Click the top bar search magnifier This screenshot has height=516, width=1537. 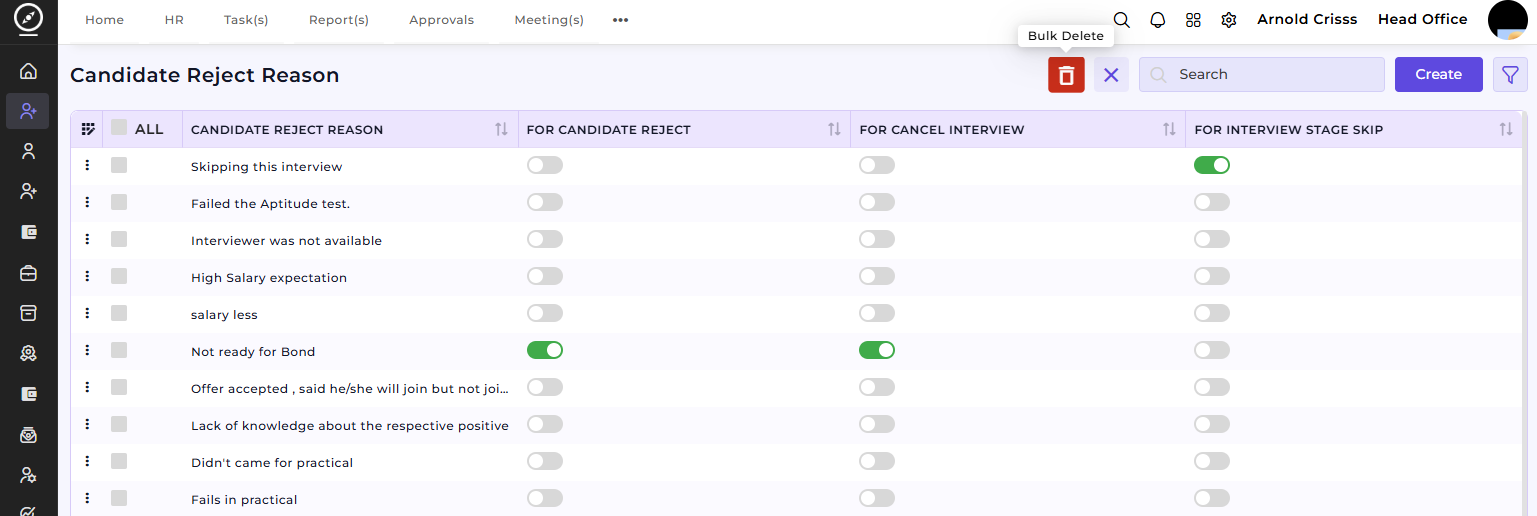[1122, 20]
